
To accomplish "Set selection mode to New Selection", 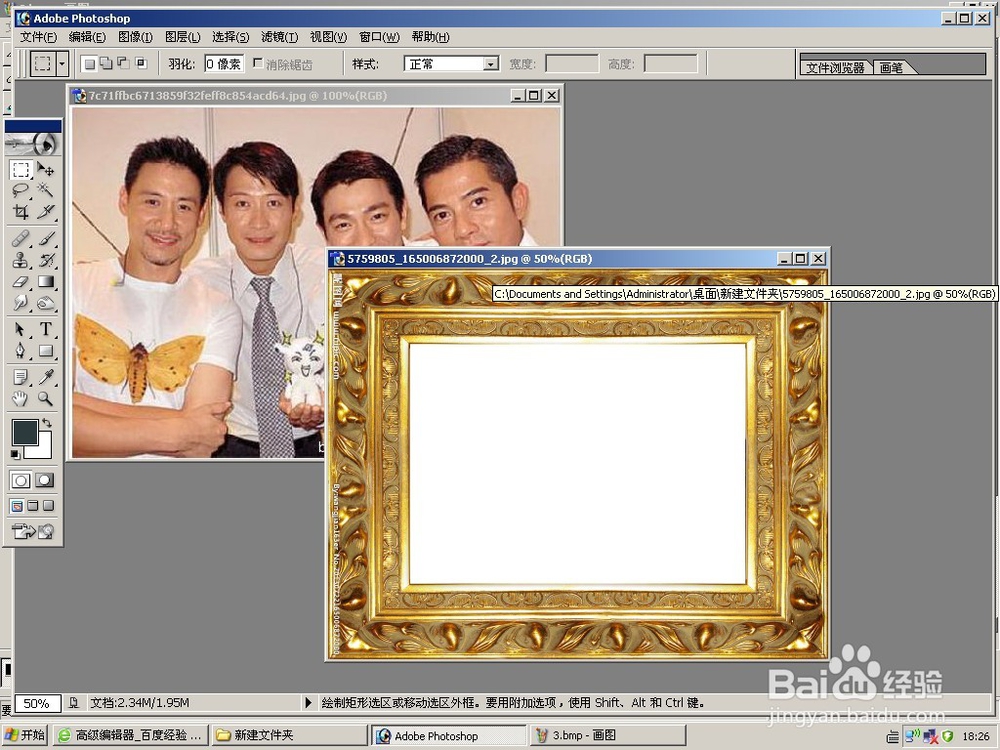I will (x=90, y=64).
